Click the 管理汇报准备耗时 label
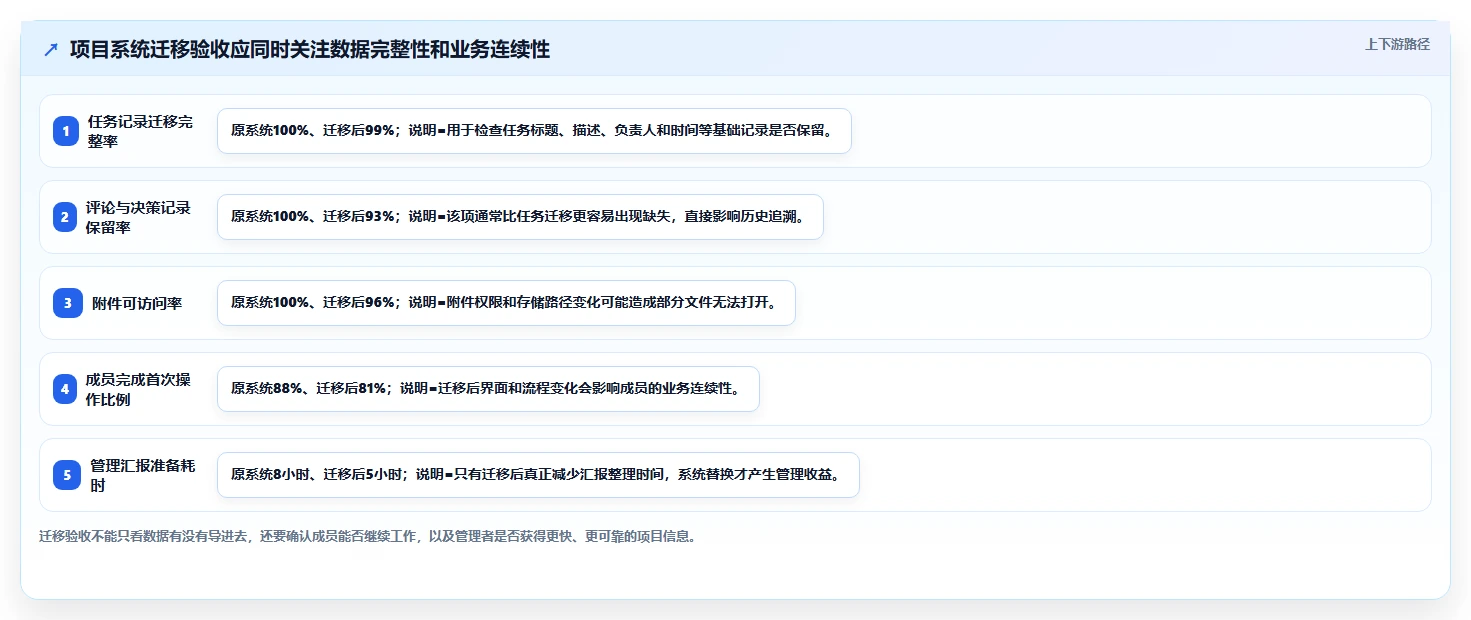The width and height of the screenshot is (1471, 620). [142, 475]
